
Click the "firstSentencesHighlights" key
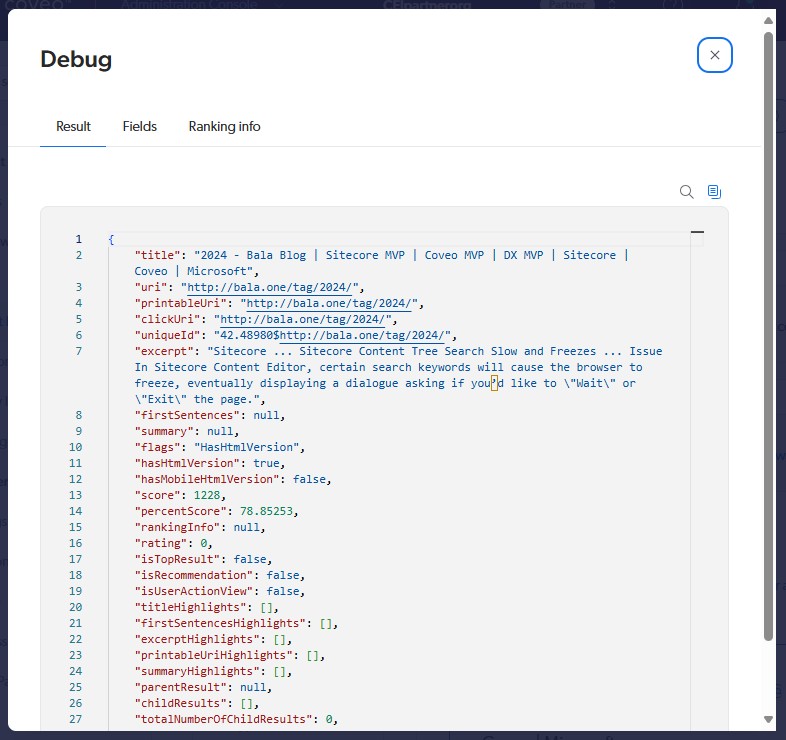click(x=220, y=623)
